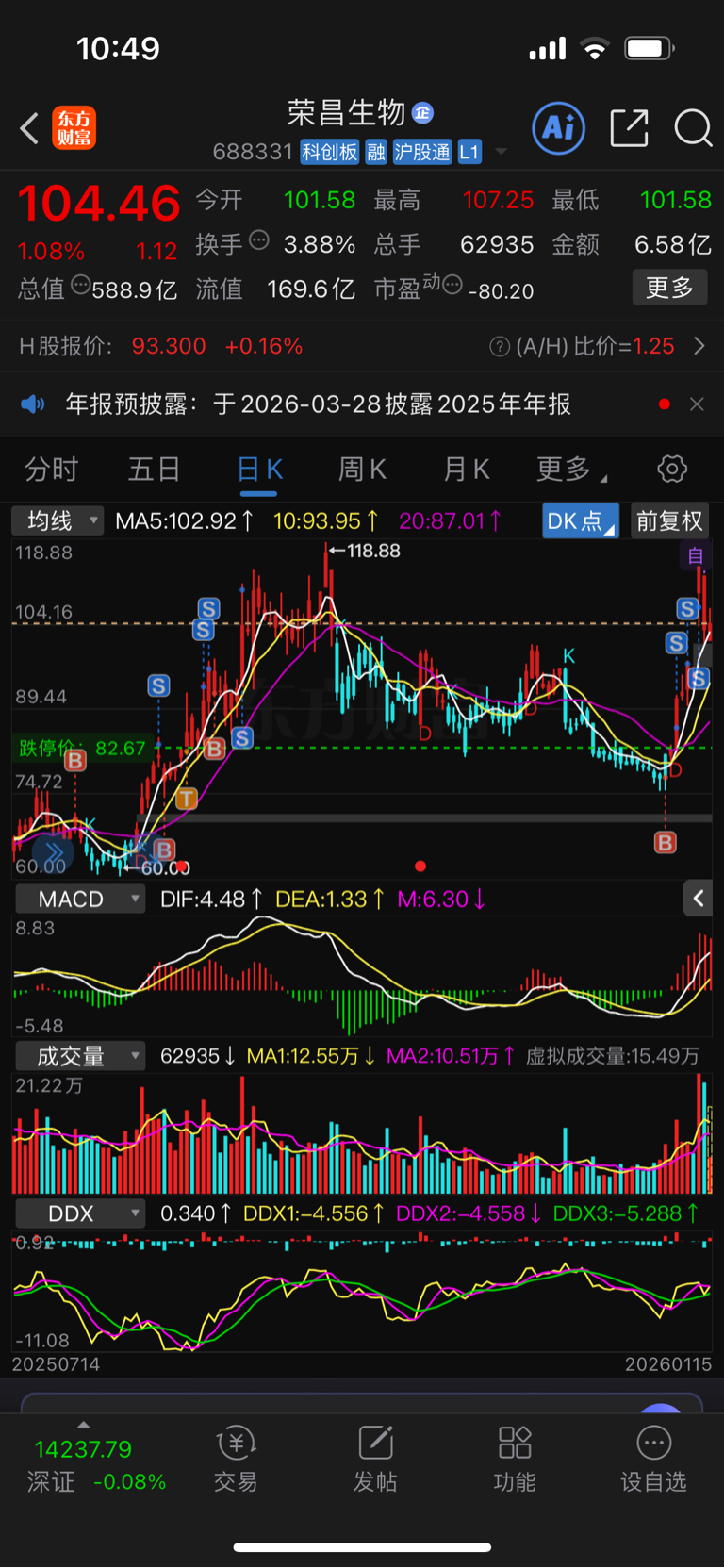Open the 年报预披露 announcement
This screenshot has height=1568, width=724.
pyautogui.click(x=319, y=404)
